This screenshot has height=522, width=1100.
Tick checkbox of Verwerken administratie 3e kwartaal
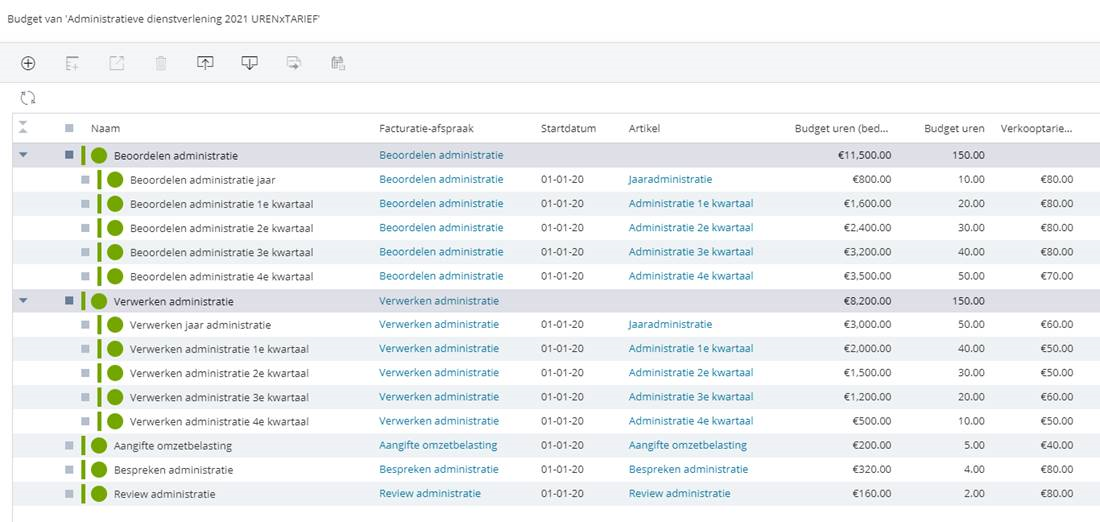pyautogui.click(x=85, y=397)
